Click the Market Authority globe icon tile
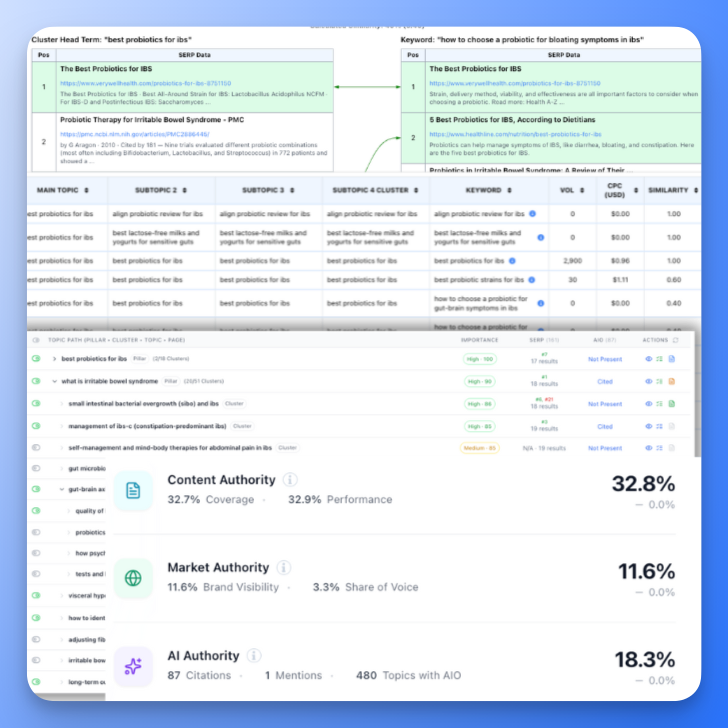The width and height of the screenshot is (728, 728). coord(133,578)
